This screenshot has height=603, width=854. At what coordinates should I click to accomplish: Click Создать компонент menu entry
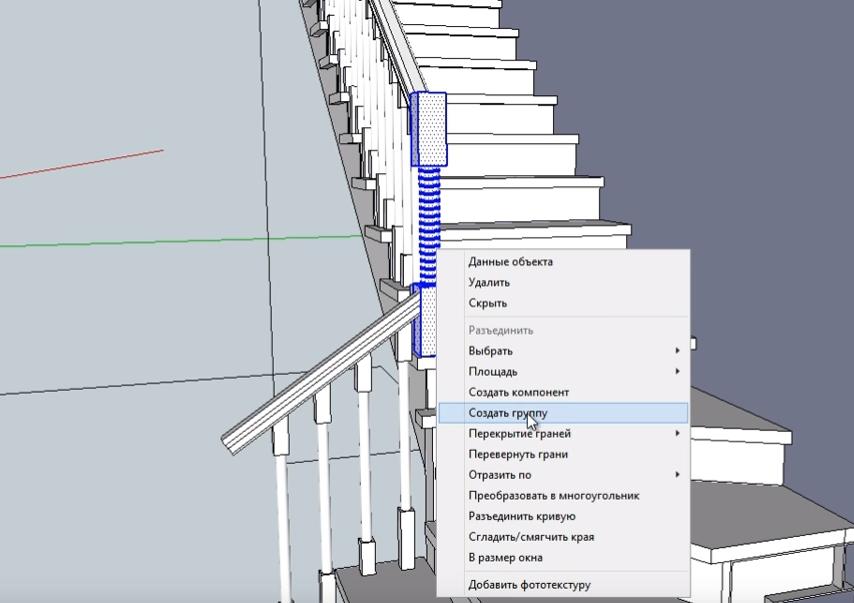[x=519, y=392]
